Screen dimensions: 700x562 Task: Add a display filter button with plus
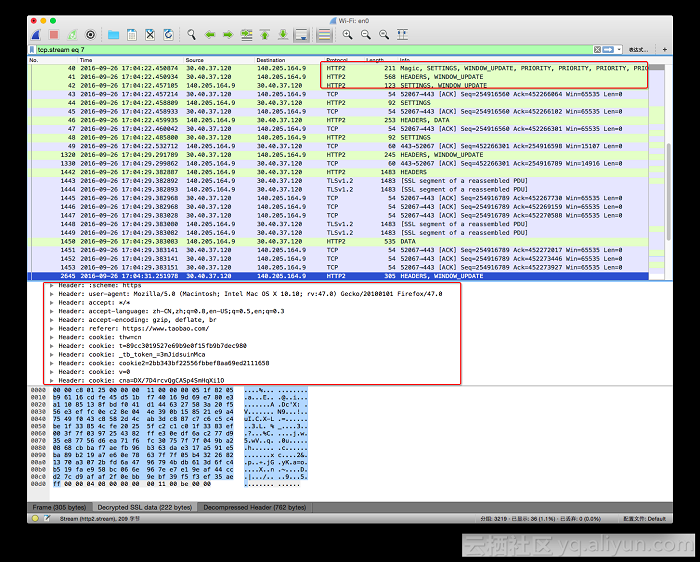pos(665,50)
